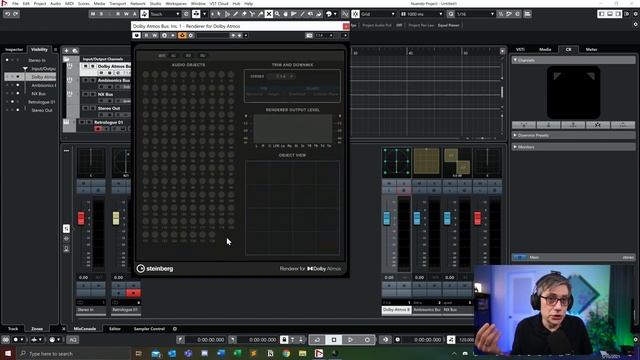Open the 1/16 quantize preset dropdown
The height and width of the screenshot is (360, 640).
tap(476, 14)
